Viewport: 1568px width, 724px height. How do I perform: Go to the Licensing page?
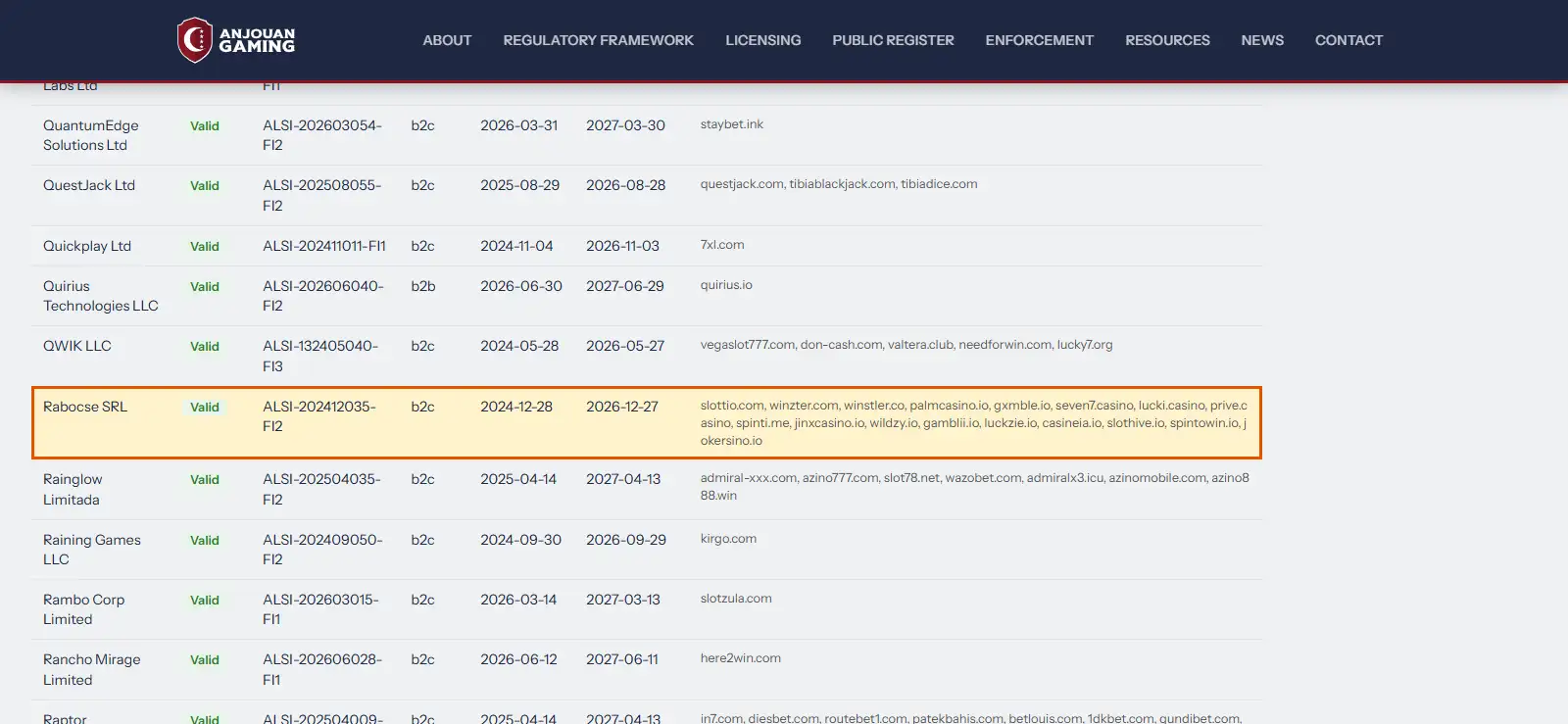(x=763, y=40)
